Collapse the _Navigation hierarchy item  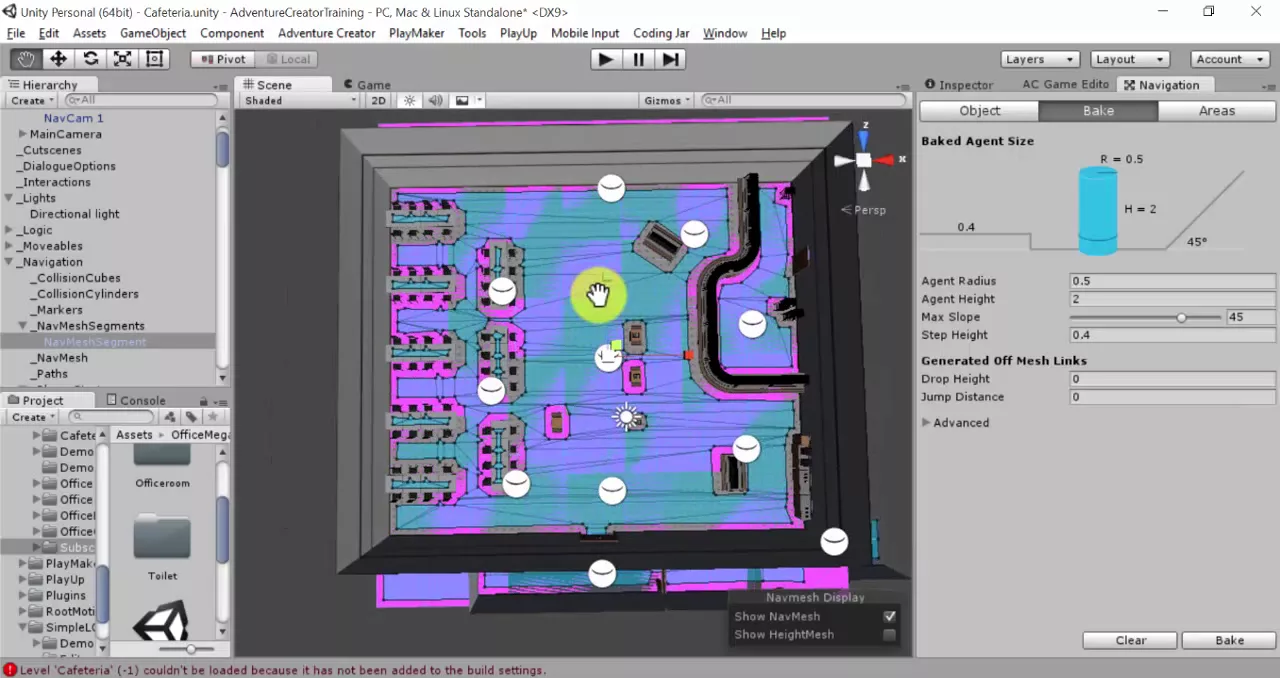(x=9, y=262)
